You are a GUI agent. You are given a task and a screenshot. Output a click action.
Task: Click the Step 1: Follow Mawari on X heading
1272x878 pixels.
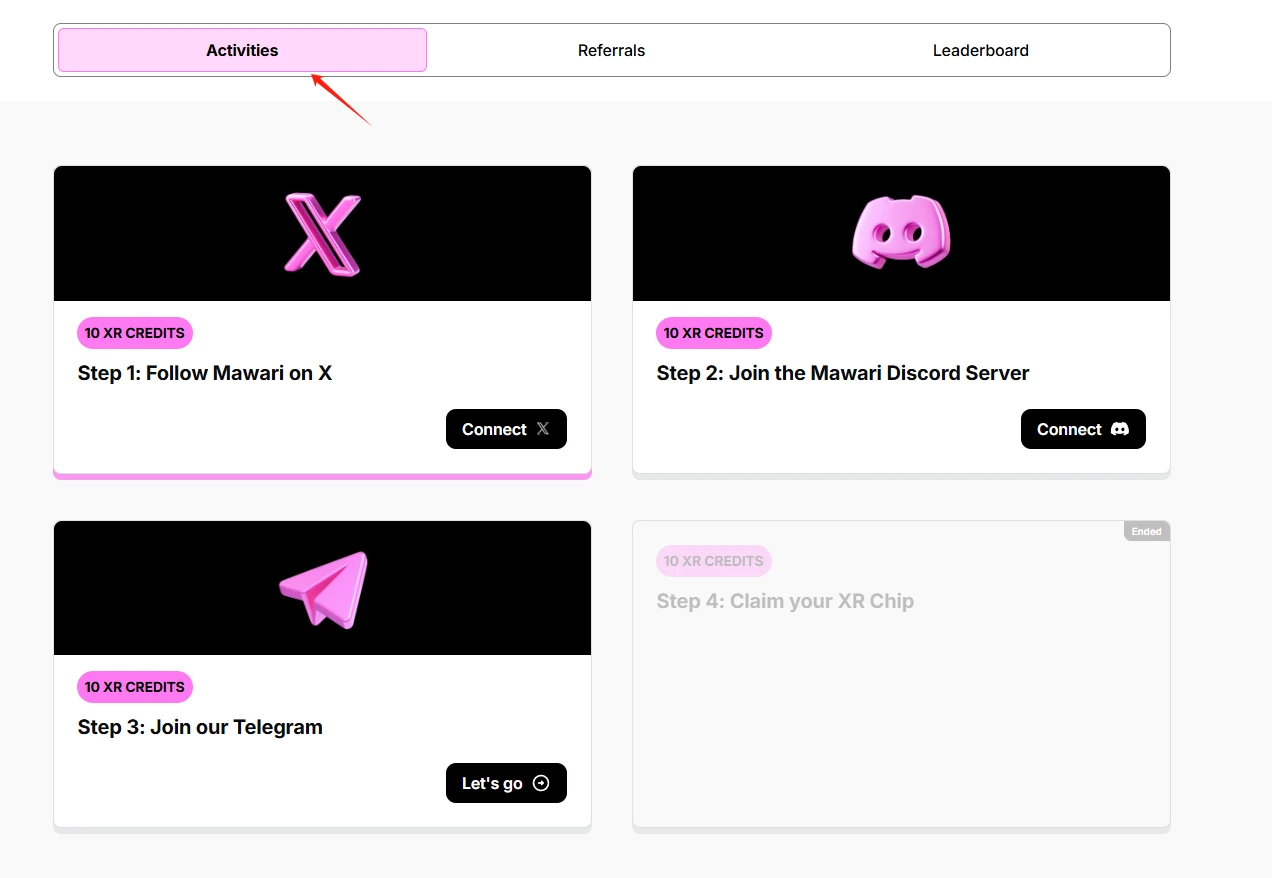tap(205, 372)
